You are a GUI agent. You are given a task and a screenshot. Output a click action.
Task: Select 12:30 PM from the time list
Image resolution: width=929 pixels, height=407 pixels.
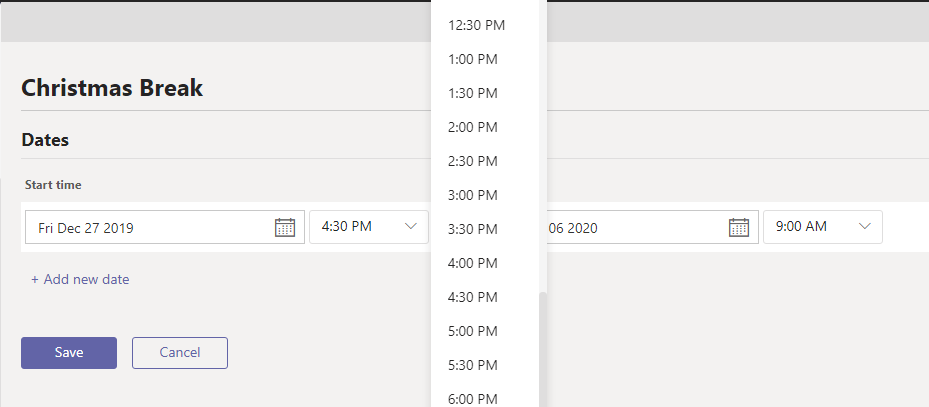(477, 25)
